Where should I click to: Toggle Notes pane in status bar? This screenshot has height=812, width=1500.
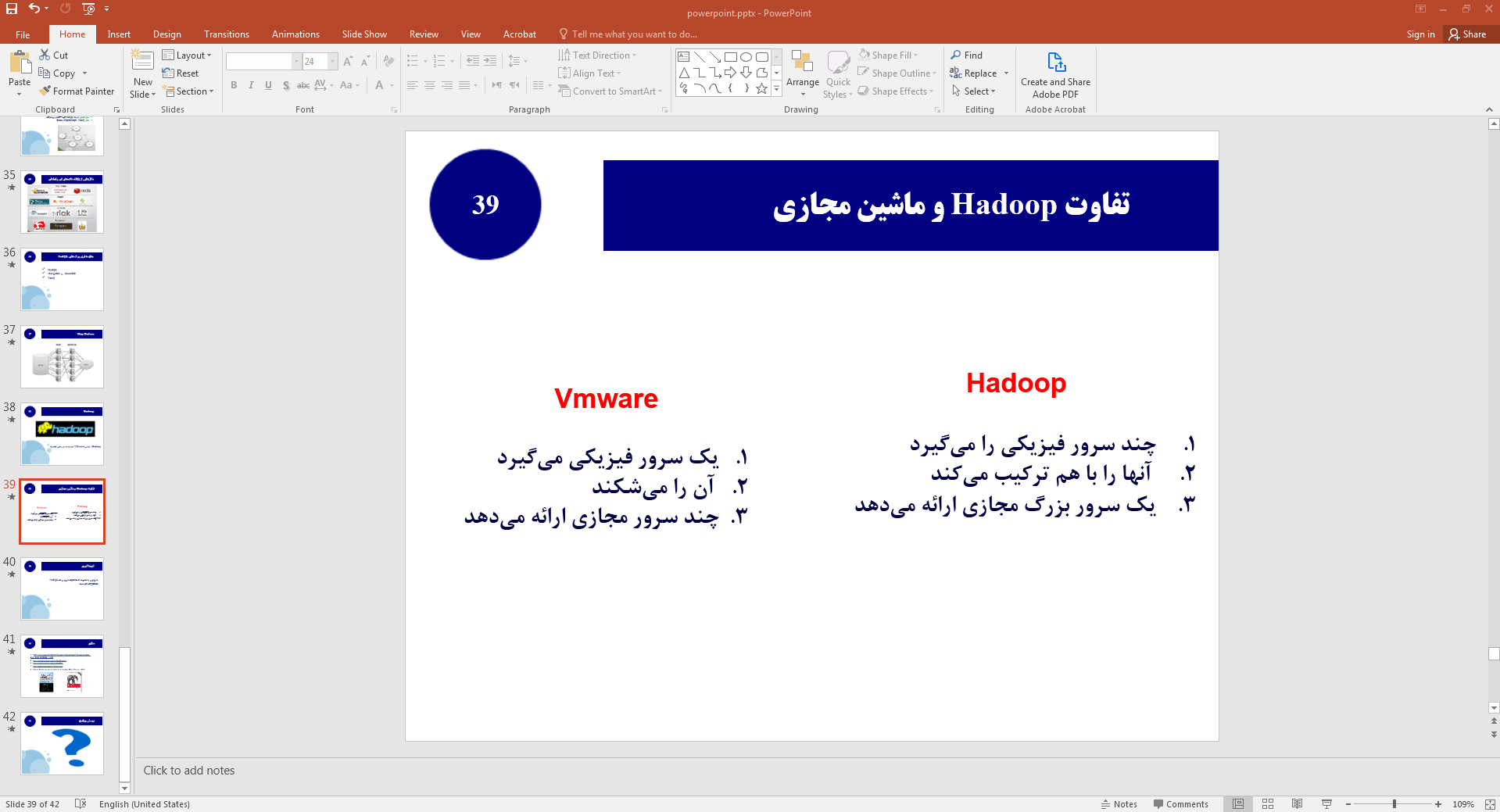click(1119, 804)
